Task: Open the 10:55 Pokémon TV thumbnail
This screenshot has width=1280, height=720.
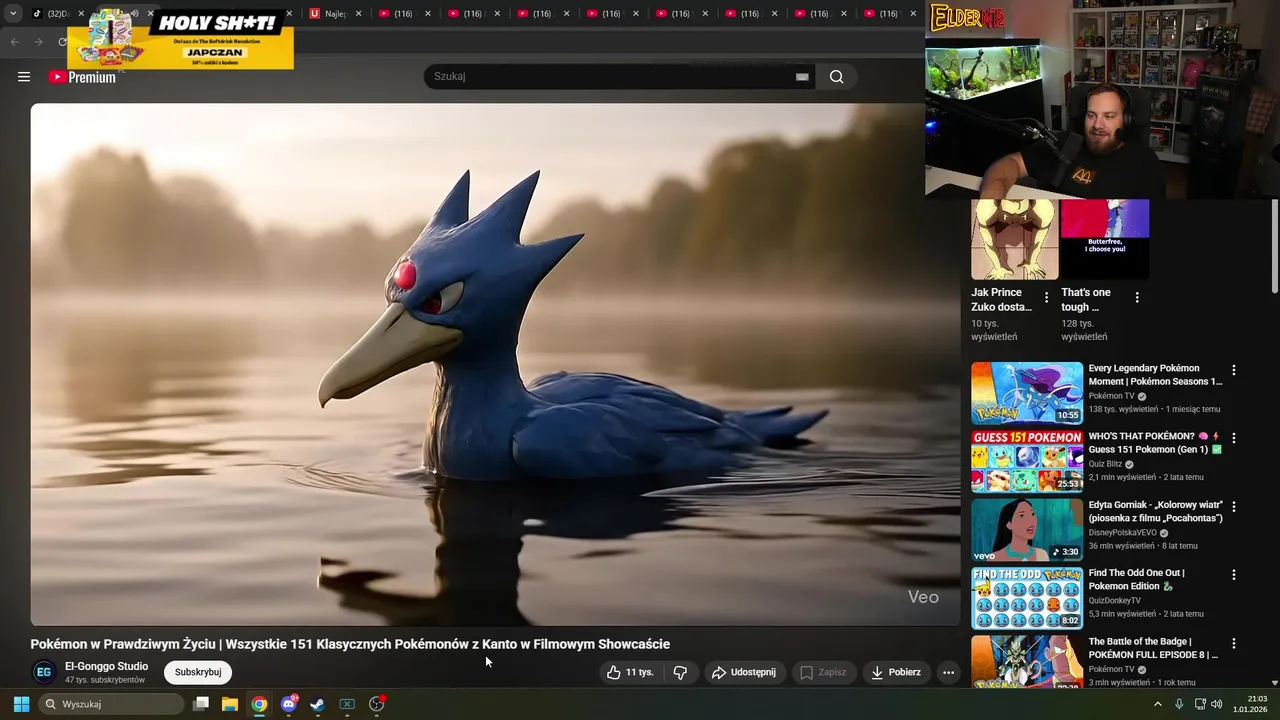Action: [1027, 393]
